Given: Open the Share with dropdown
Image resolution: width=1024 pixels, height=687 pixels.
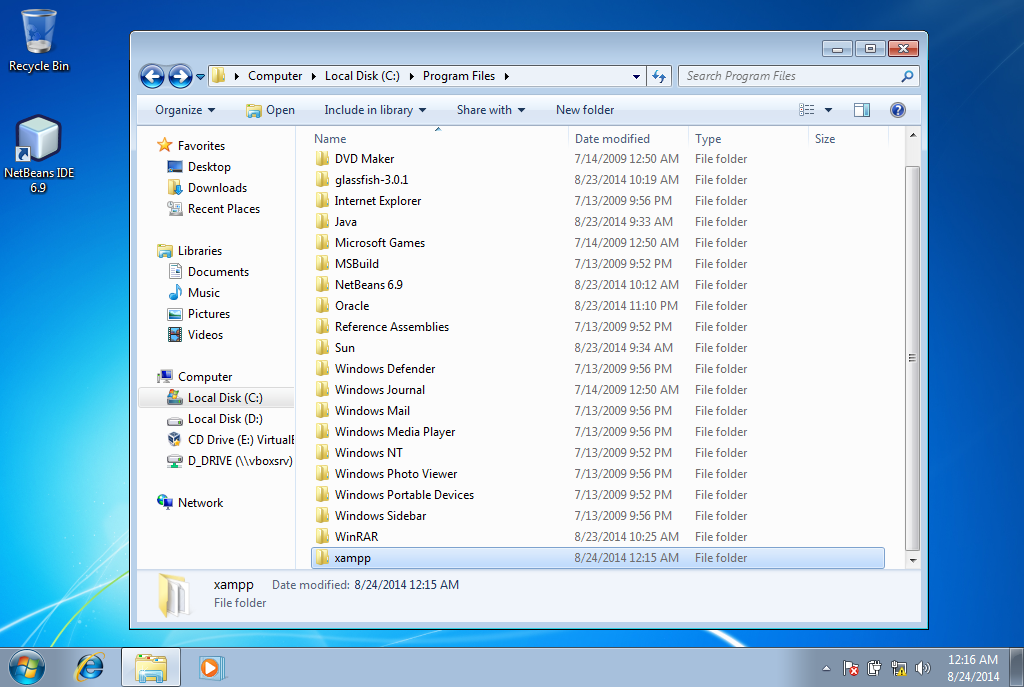Looking at the screenshot, I should click(x=490, y=110).
